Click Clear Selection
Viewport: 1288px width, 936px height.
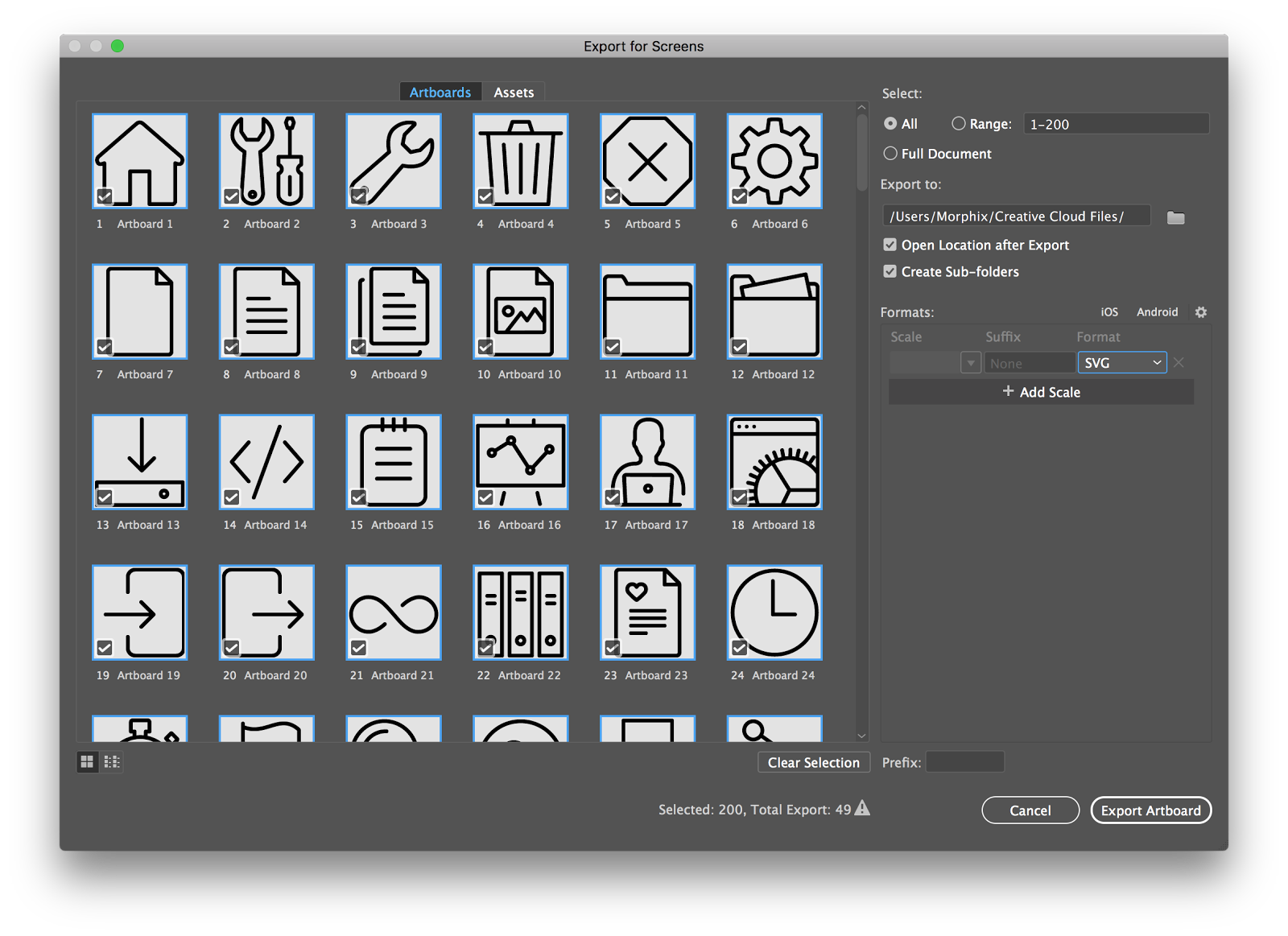(813, 761)
